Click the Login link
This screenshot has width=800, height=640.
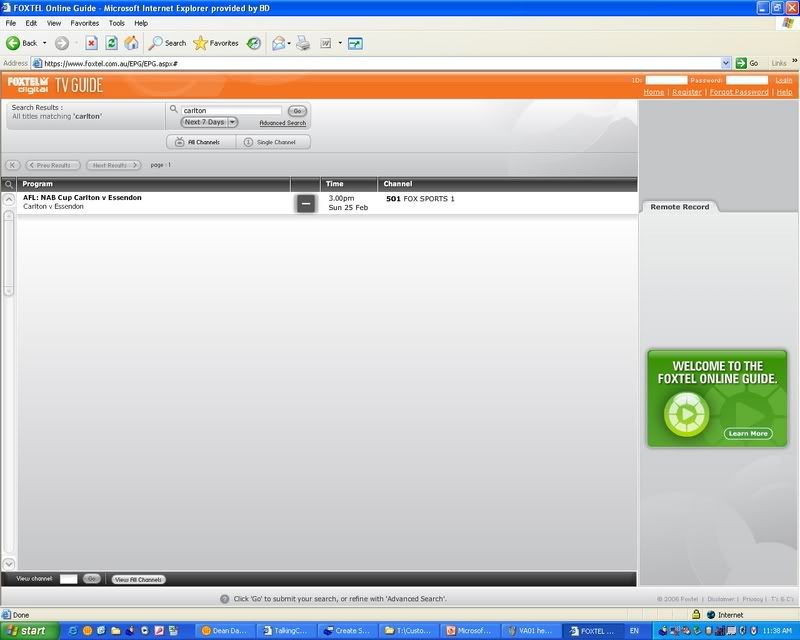pos(784,80)
